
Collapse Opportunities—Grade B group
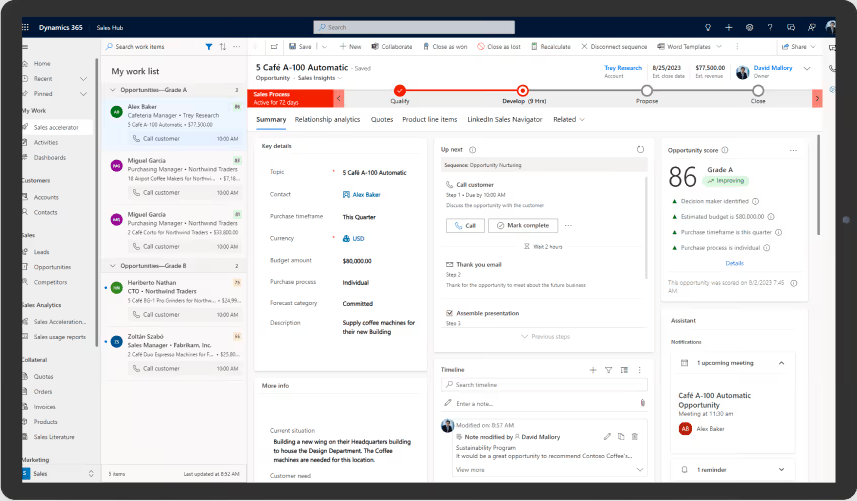(113, 266)
